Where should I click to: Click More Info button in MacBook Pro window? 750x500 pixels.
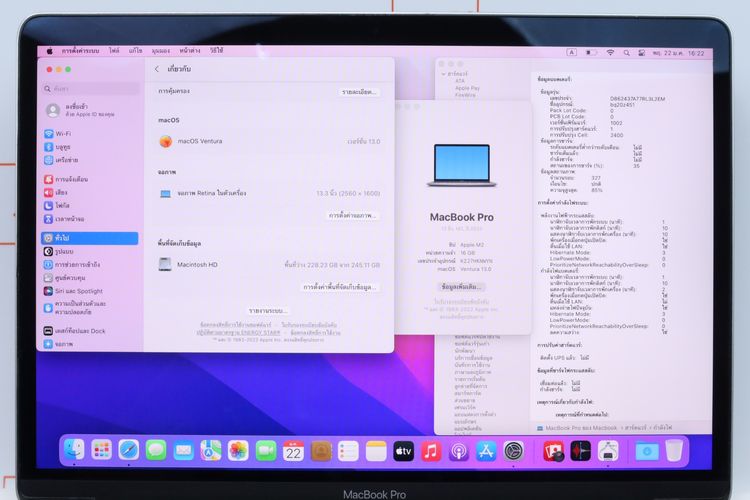click(x=461, y=287)
